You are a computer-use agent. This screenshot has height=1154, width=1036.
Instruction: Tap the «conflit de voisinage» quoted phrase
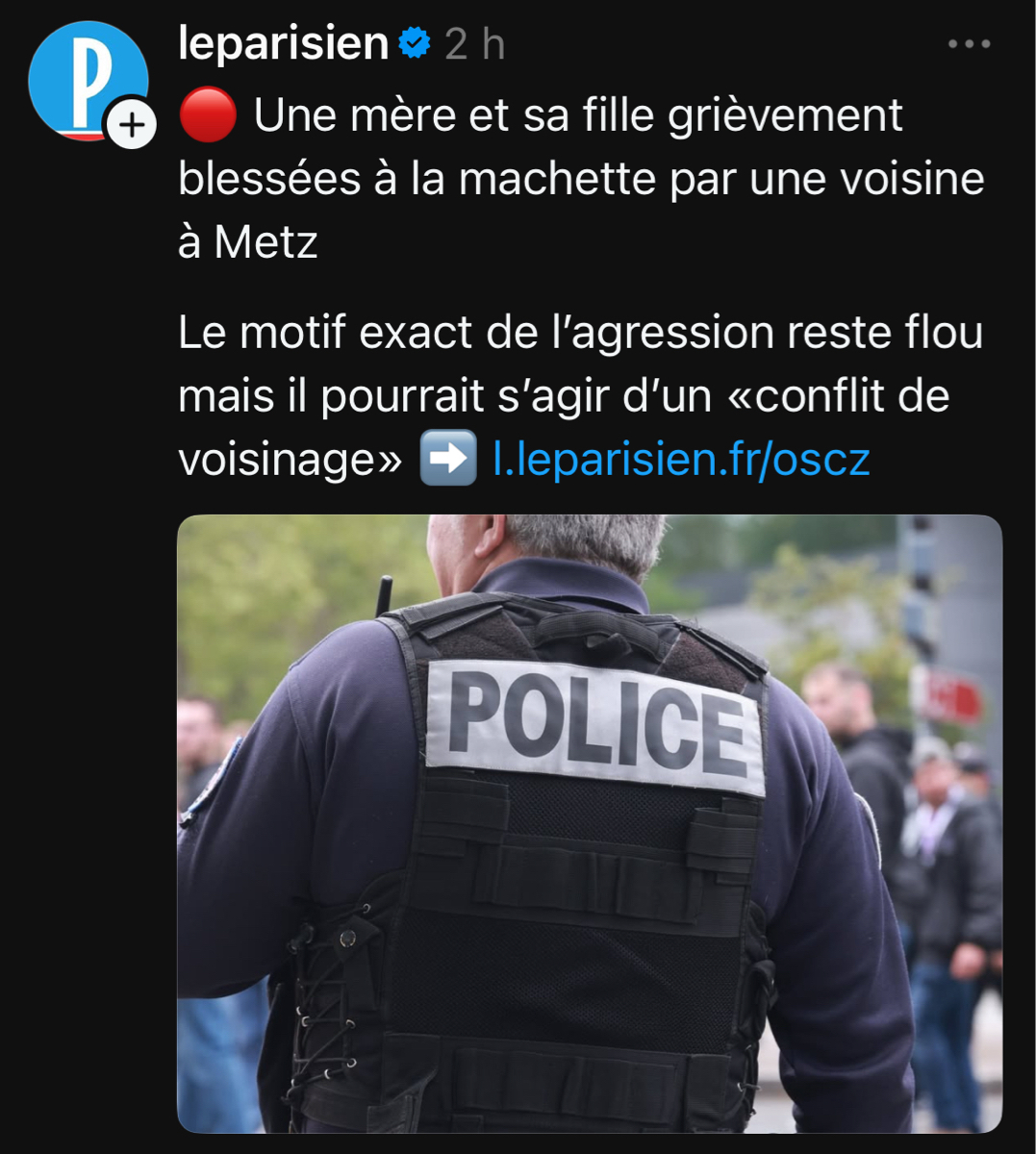(x=564, y=427)
